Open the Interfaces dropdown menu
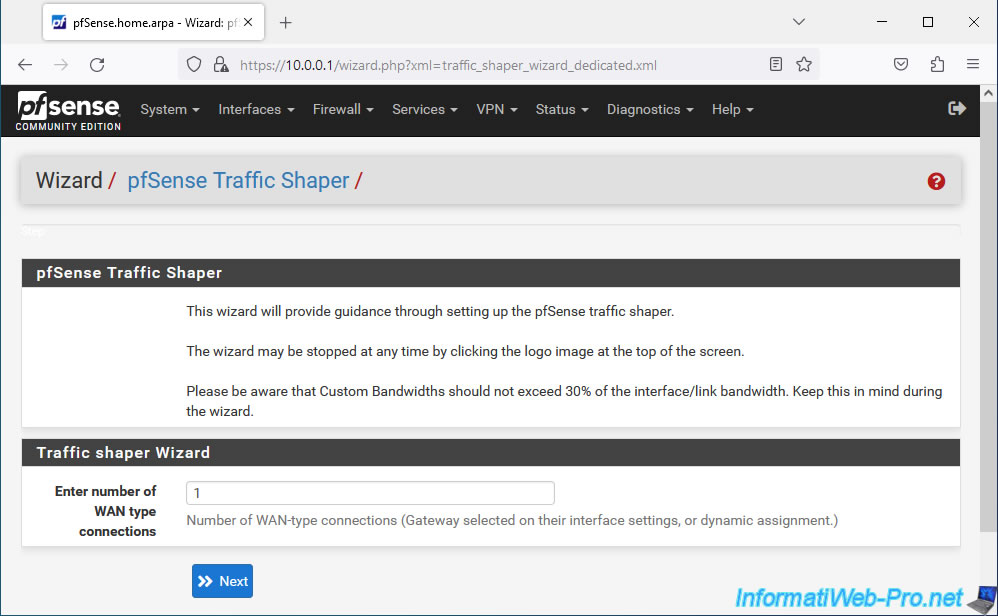The height and width of the screenshot is (616, 998). tap(257, 109)
